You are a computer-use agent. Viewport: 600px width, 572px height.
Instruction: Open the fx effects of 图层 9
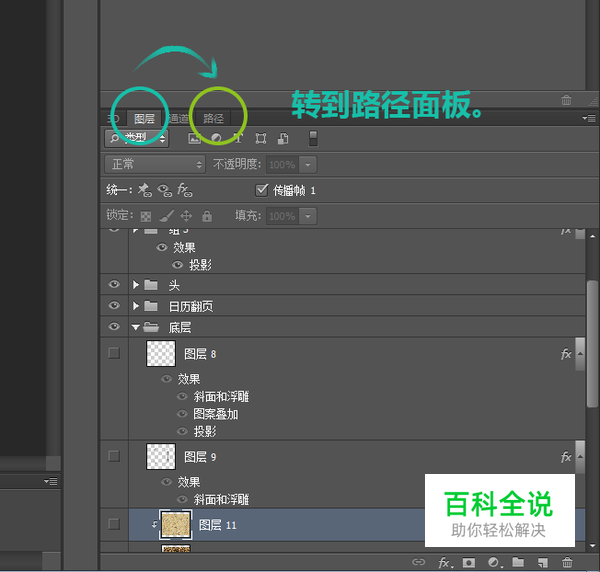pyautogui.click(x=566, y=456)
